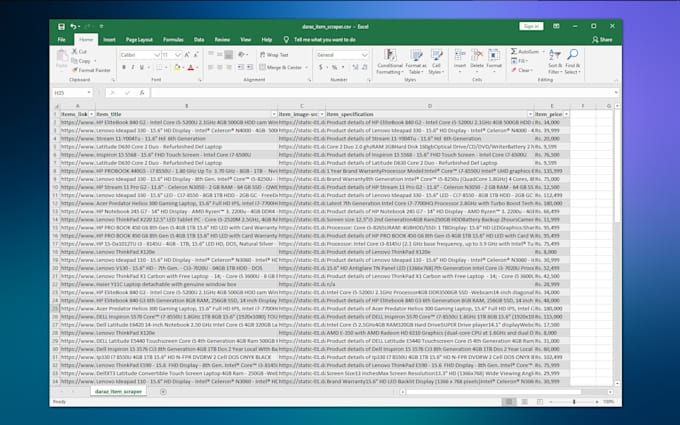Open the Item_specification column filter dropdown
680x425 pixels.
coord(530,114)
